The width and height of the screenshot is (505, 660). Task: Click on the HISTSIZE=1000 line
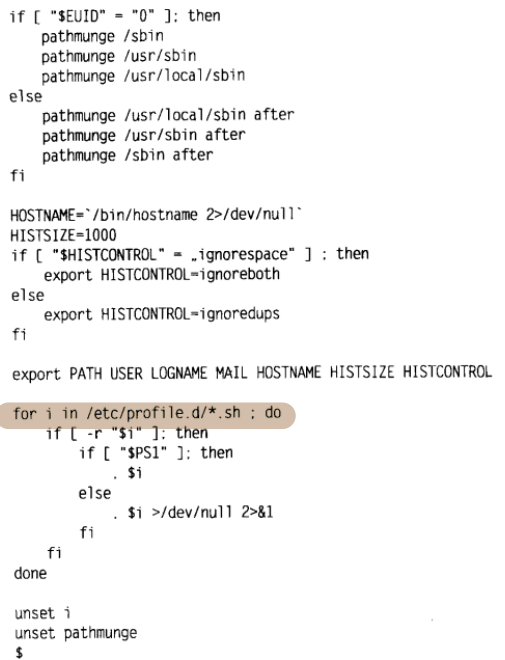pyautogui.click(x=63, y=235)
